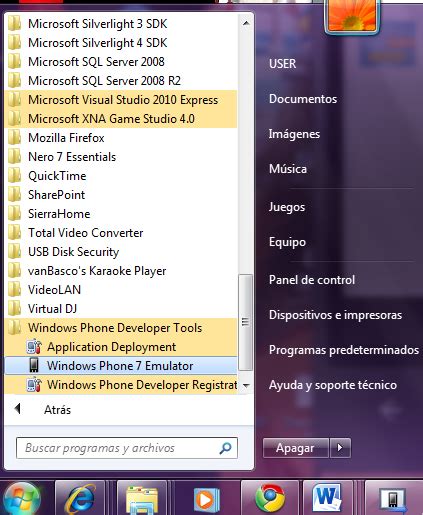Click the scrollbar down arrow in programs list
Image resolution: width=423 pixels, height=515 pixels.
click(x=246, y=386)
